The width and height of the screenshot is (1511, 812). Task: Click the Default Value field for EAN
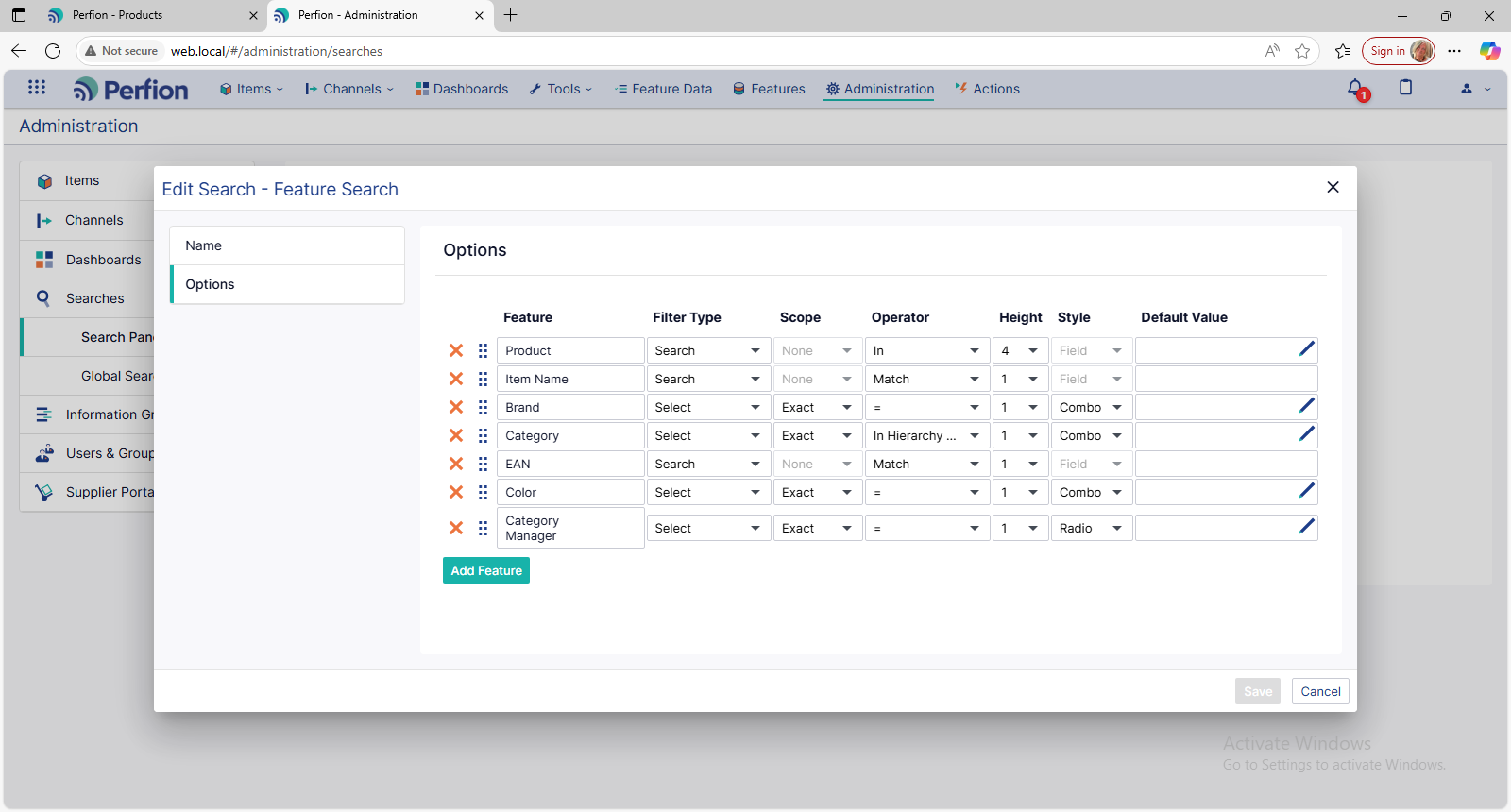click(x=1226, y=464)
